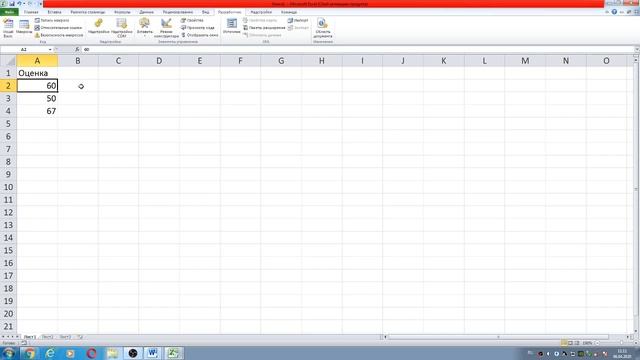Undo last action in Quick Access toolbar
640x360 pixels.
19,4
